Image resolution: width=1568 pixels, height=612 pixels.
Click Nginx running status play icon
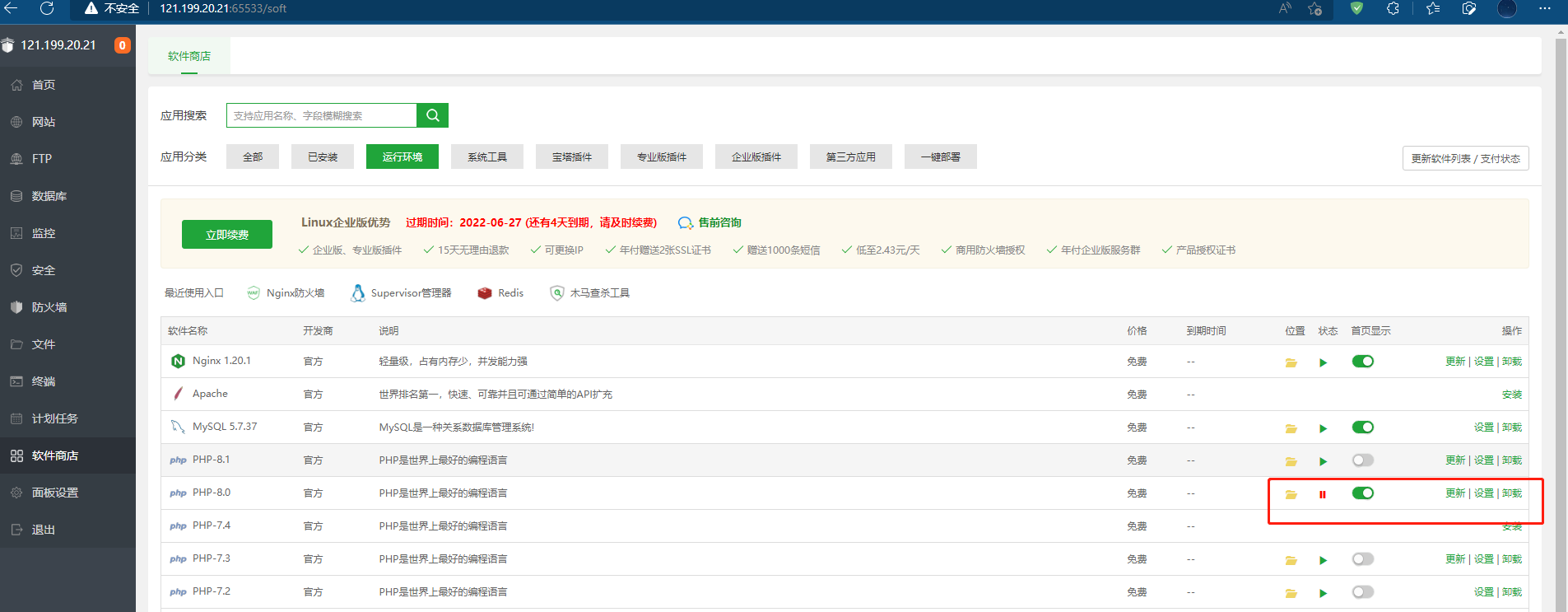[x=1323, y=362]
